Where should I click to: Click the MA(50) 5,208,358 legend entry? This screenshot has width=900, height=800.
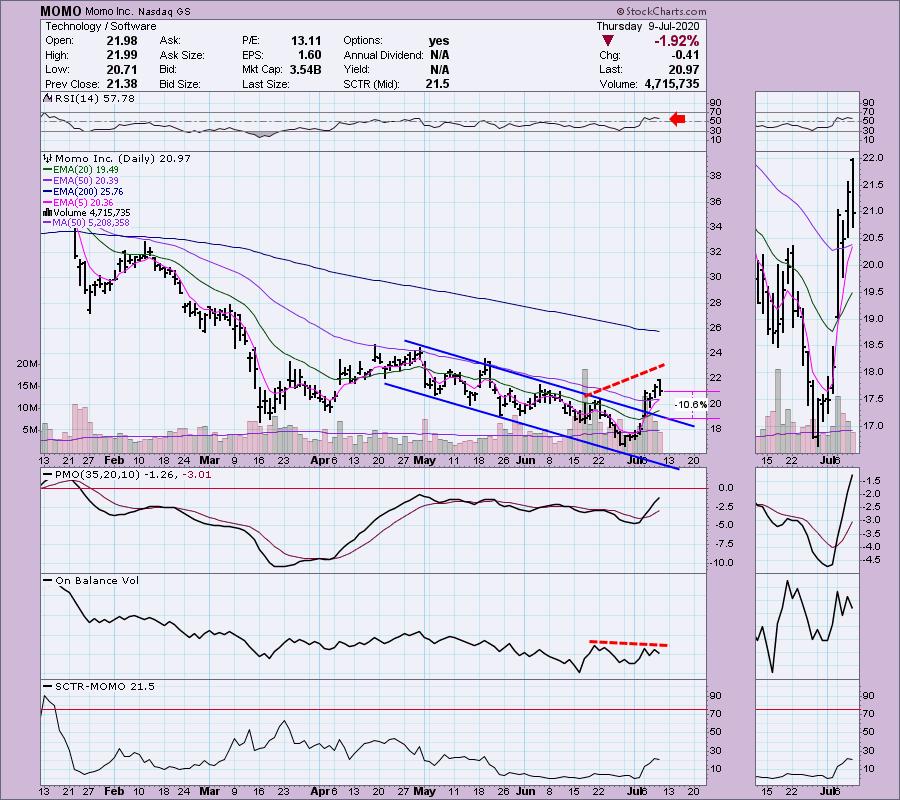91,223
